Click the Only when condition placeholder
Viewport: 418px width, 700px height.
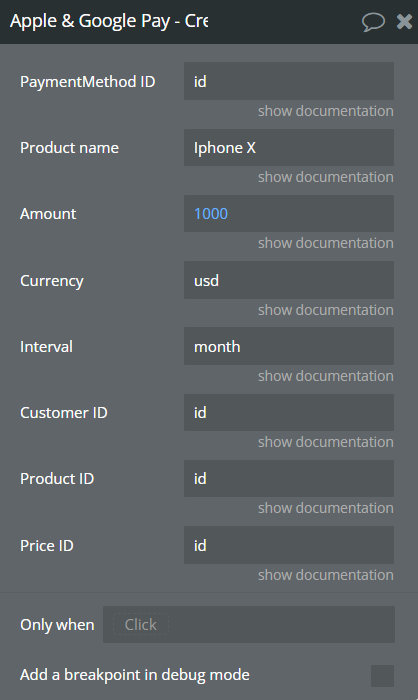pos(141,625)
